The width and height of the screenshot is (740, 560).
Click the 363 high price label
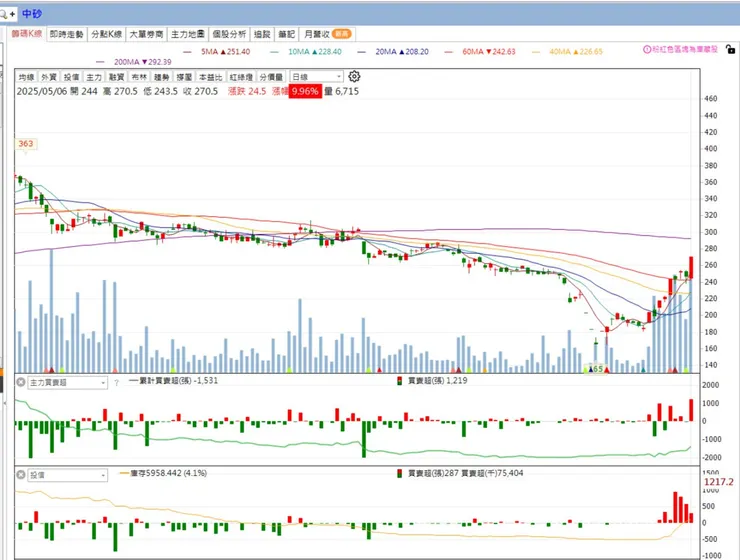(x=26, y=143)
